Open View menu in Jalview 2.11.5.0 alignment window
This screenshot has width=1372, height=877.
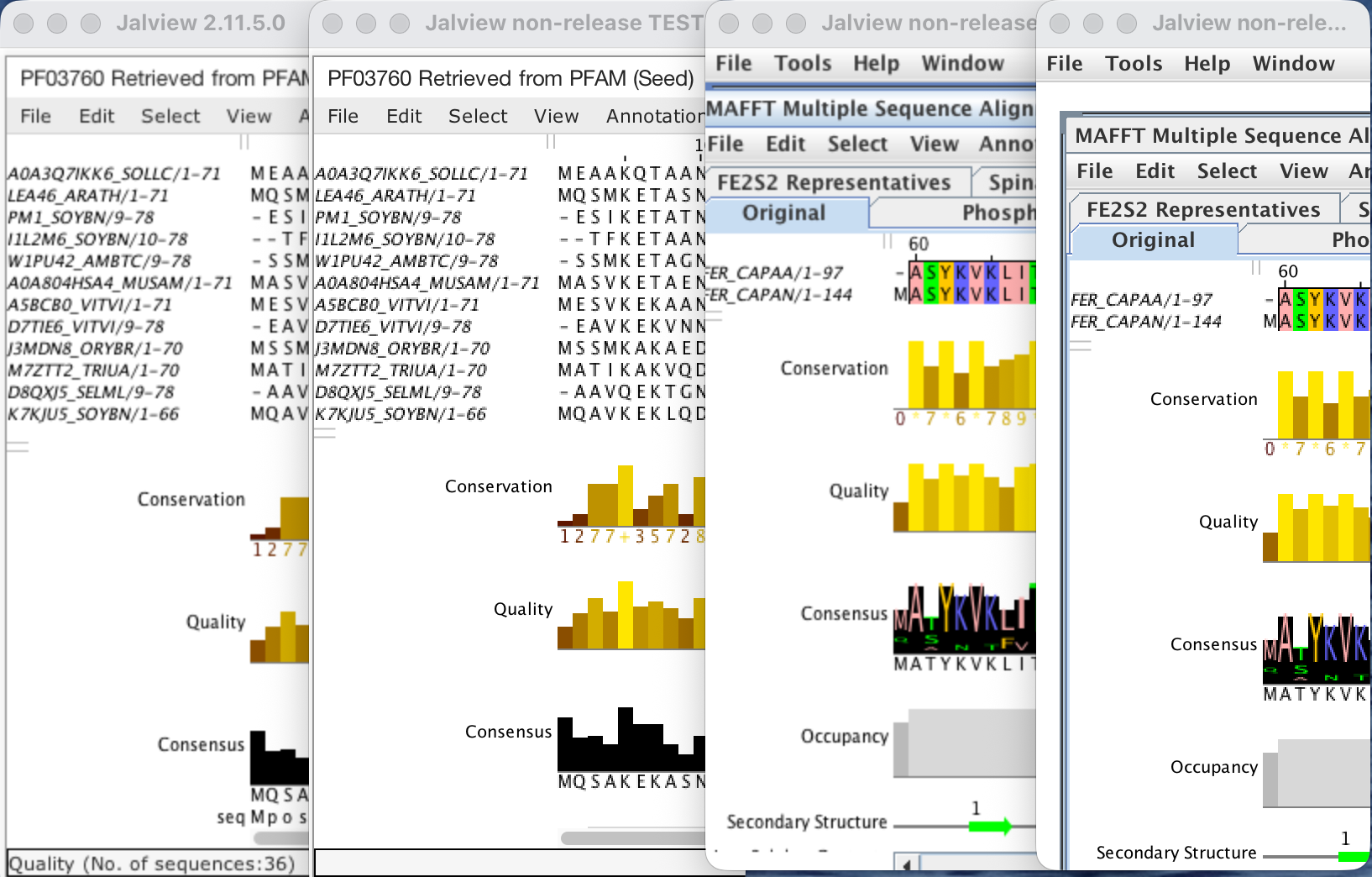tap(249, 116)
